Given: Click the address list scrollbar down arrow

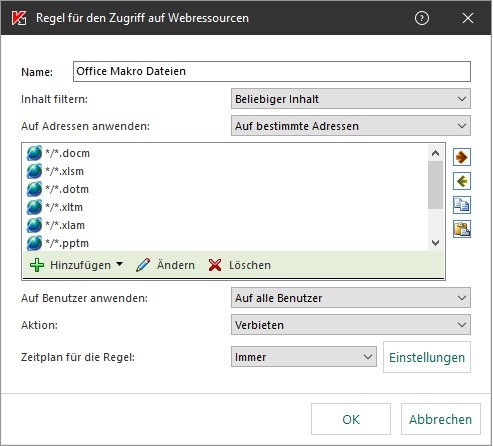Looking at the screenshot, I should click(435, 243).
